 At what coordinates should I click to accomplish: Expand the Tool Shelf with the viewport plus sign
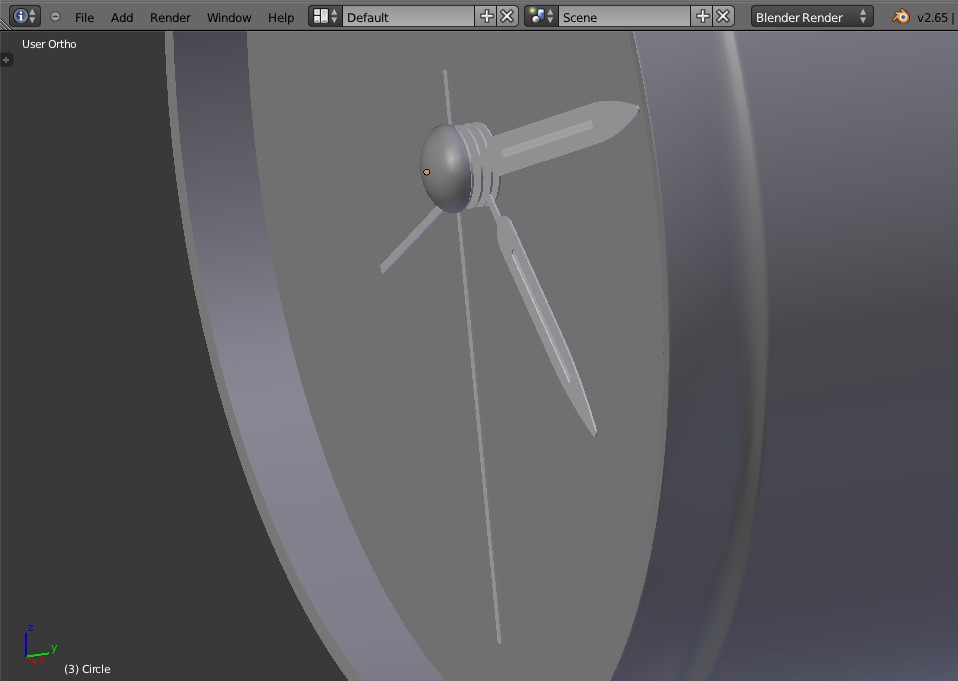pyautogui.click(x=7, y=59)
